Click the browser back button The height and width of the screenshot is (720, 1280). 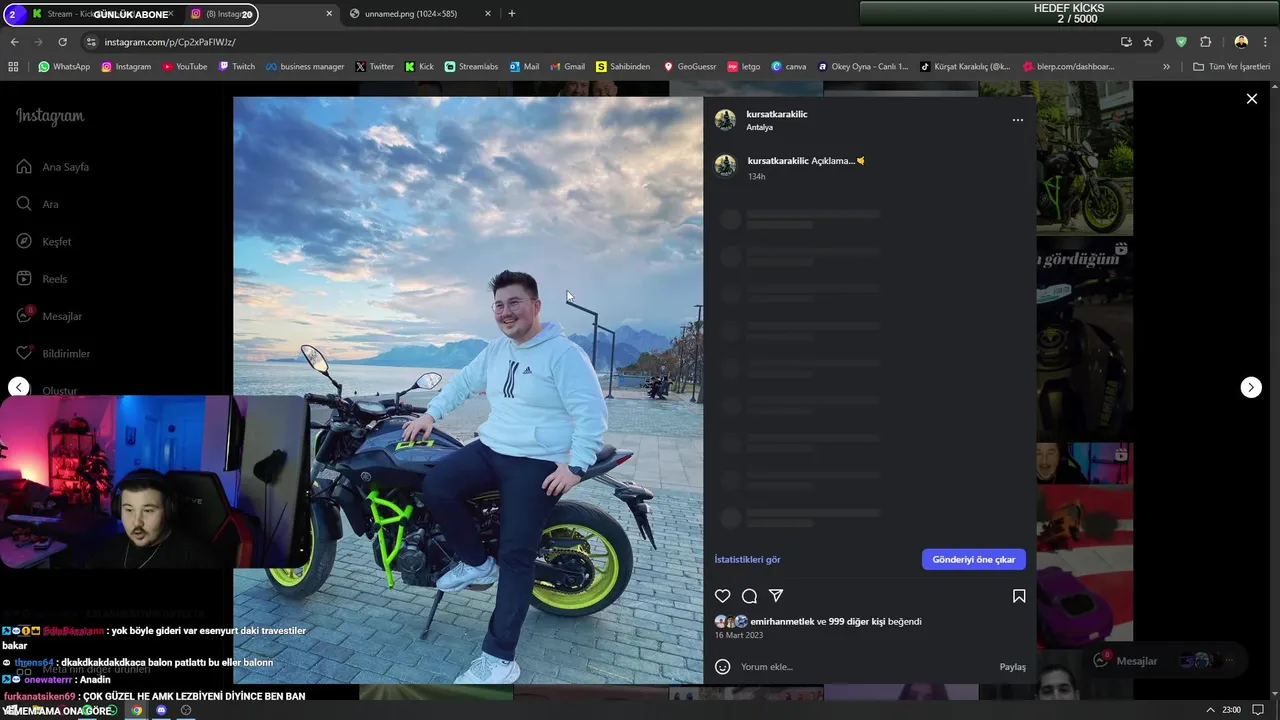click(x=14, y=42)
